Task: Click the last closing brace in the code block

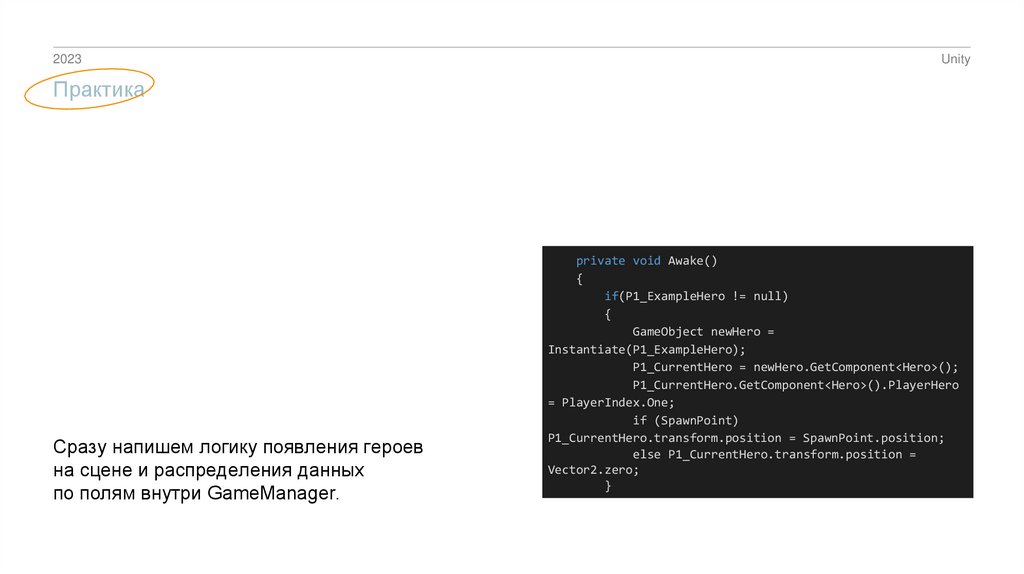Action: coord(608,486)
